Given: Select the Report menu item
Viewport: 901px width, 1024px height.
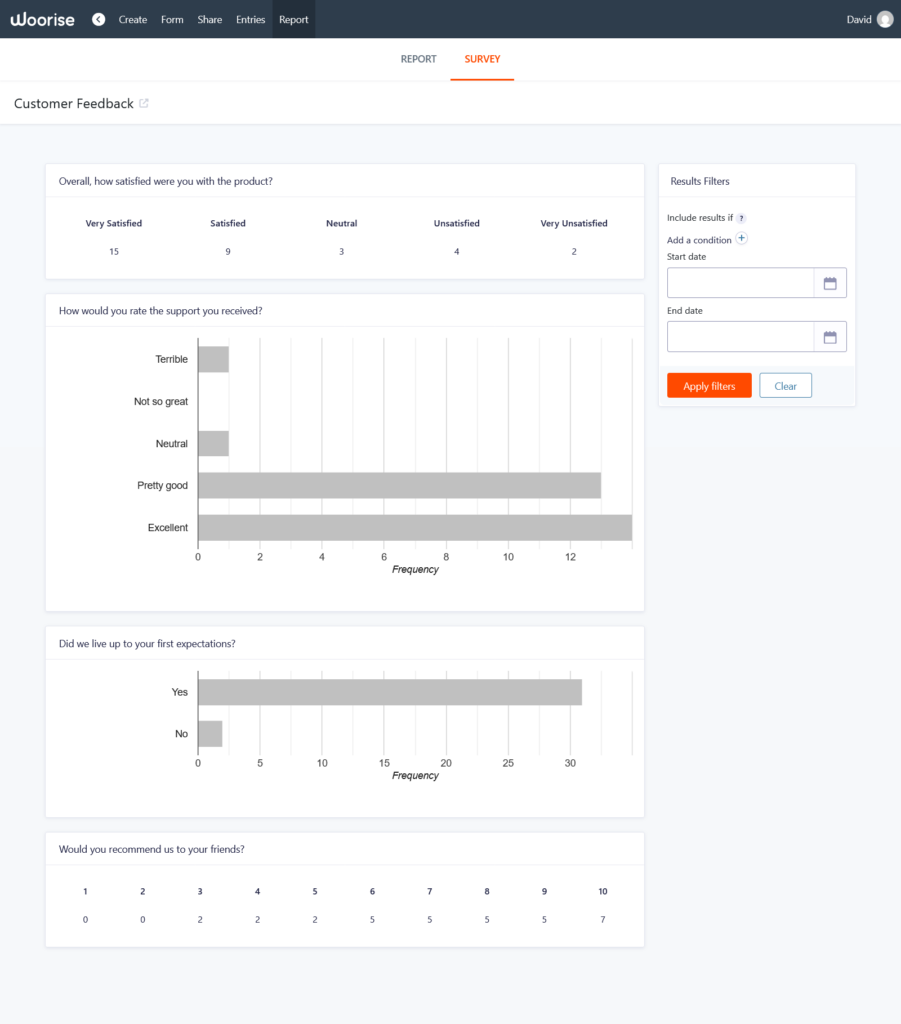Looking at the screenshot, I should (x=293, y=18).
